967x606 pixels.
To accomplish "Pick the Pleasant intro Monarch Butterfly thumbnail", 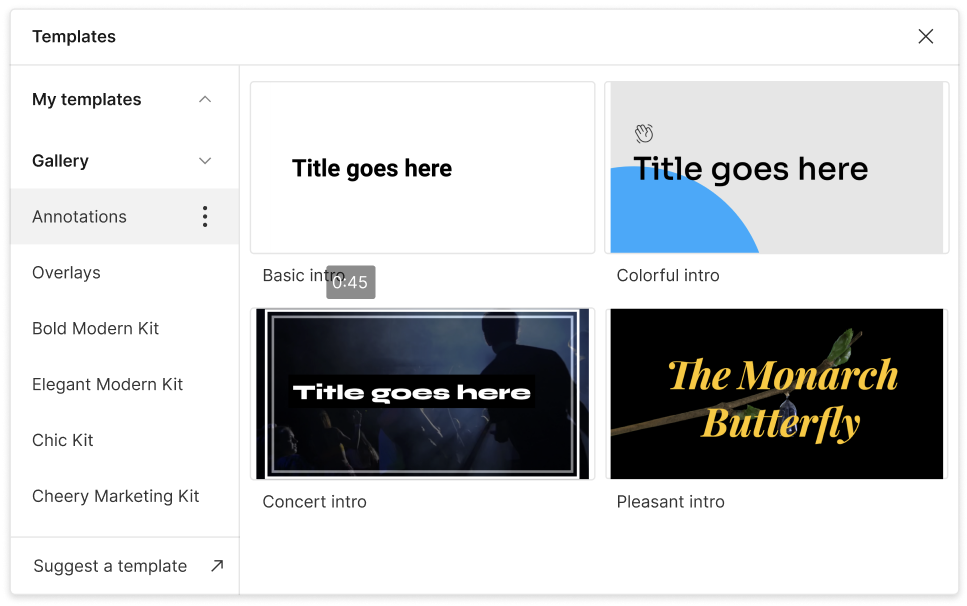I will point(776,394).
